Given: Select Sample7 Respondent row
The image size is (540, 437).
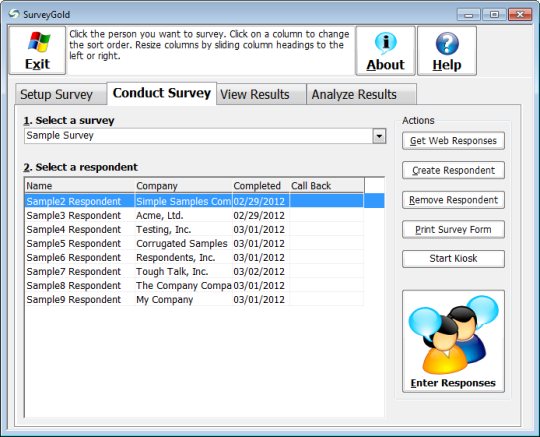Looking at the screenshot, I should (194, 271).
